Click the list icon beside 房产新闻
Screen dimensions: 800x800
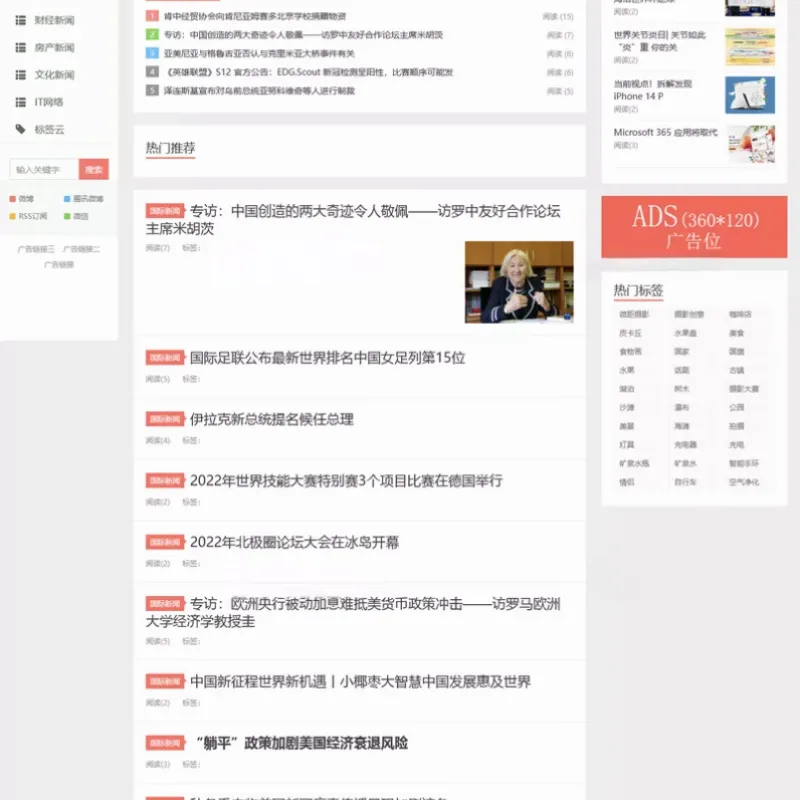click(x=20, y=47)
